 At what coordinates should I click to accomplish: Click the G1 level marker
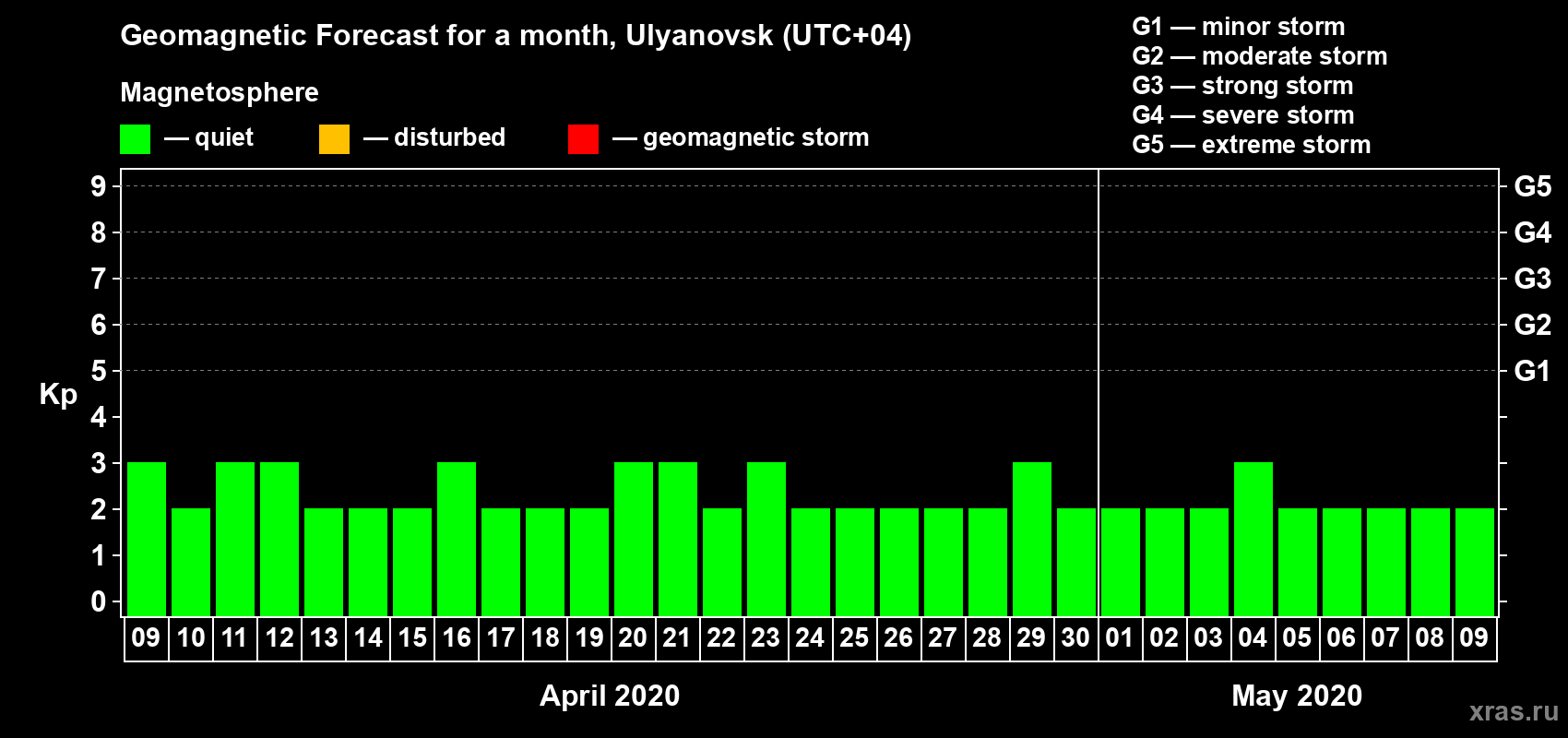1532,371
